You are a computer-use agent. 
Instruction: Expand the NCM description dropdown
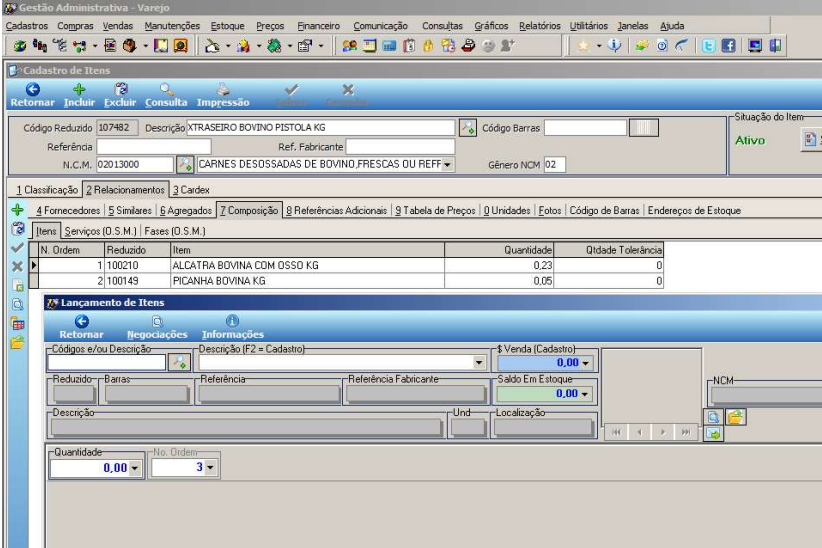(447, 165)
